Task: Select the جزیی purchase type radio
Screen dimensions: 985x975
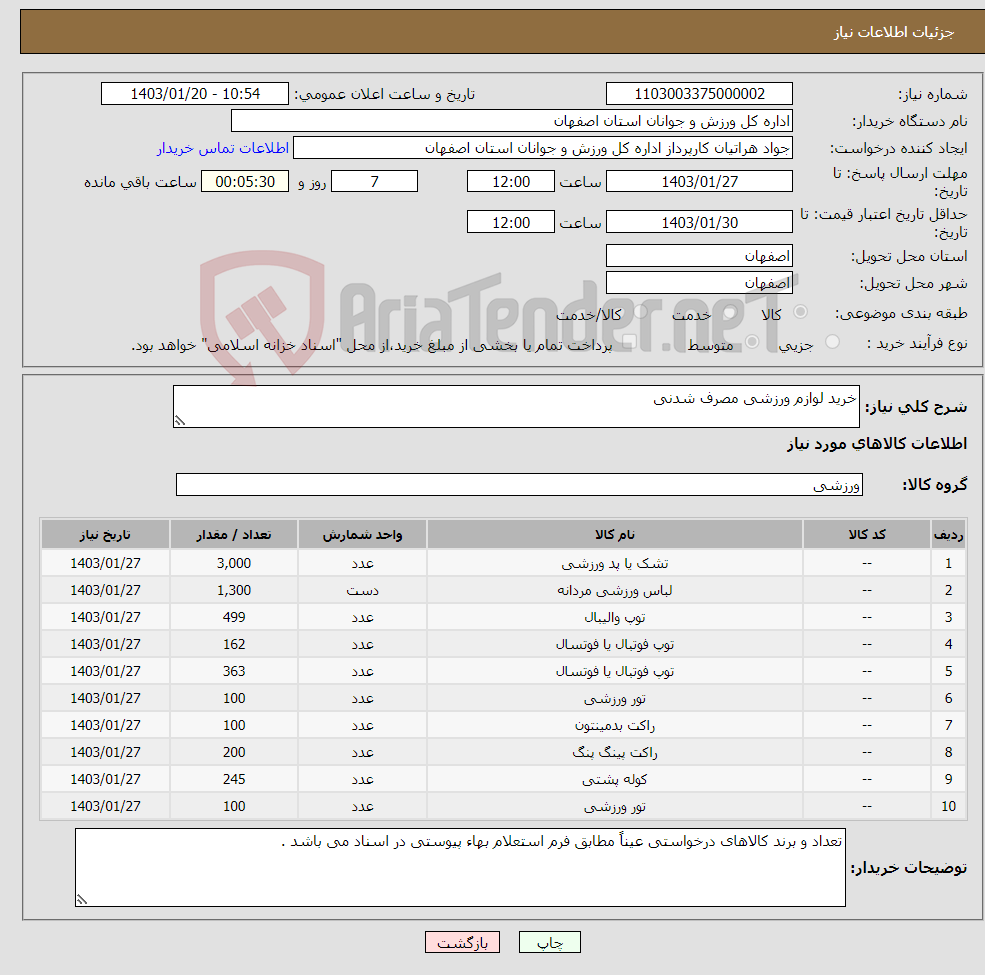Action: pyautogui.click(x=832, y=342)
